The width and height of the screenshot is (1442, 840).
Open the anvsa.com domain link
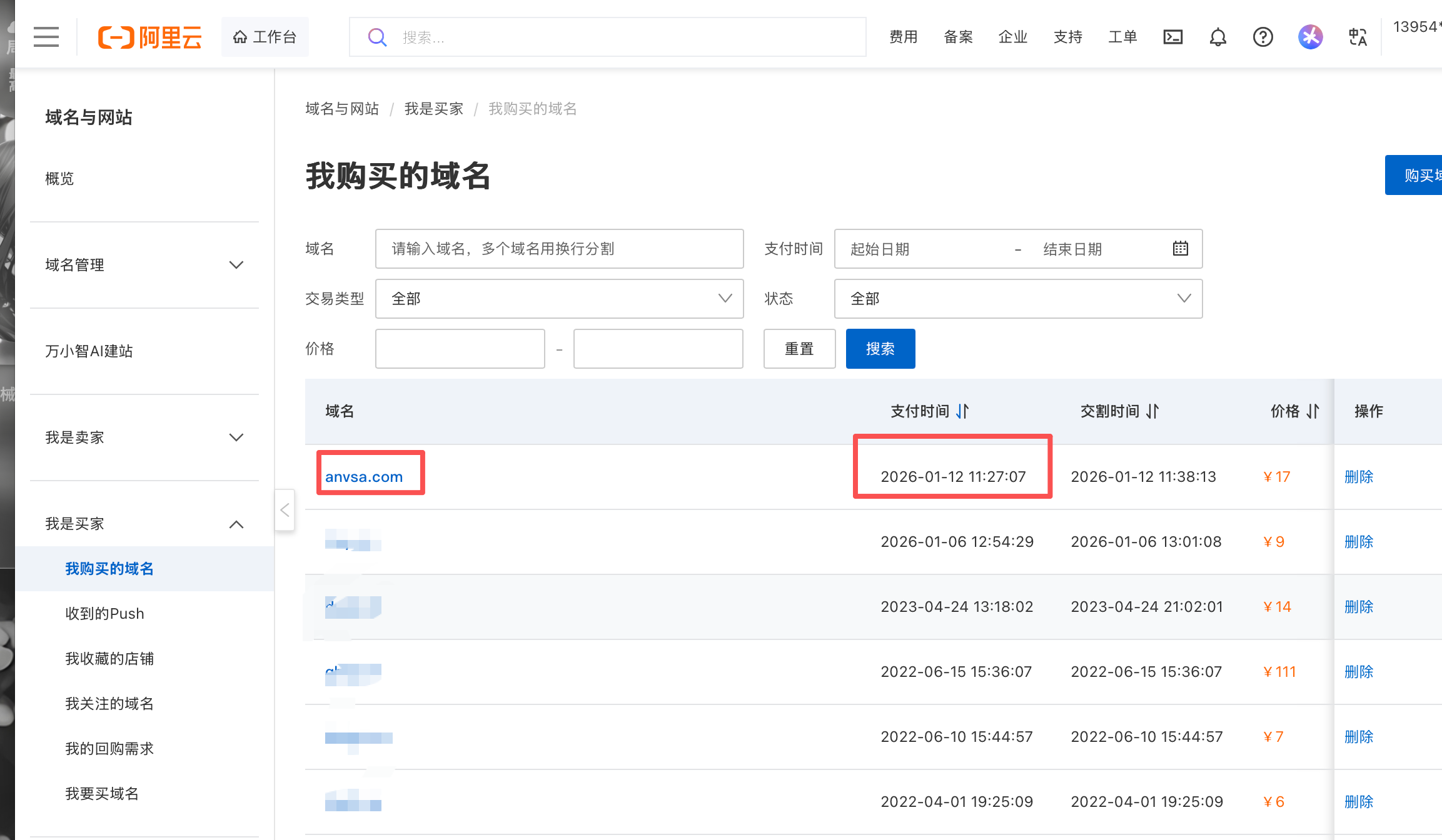click(364, 477)
